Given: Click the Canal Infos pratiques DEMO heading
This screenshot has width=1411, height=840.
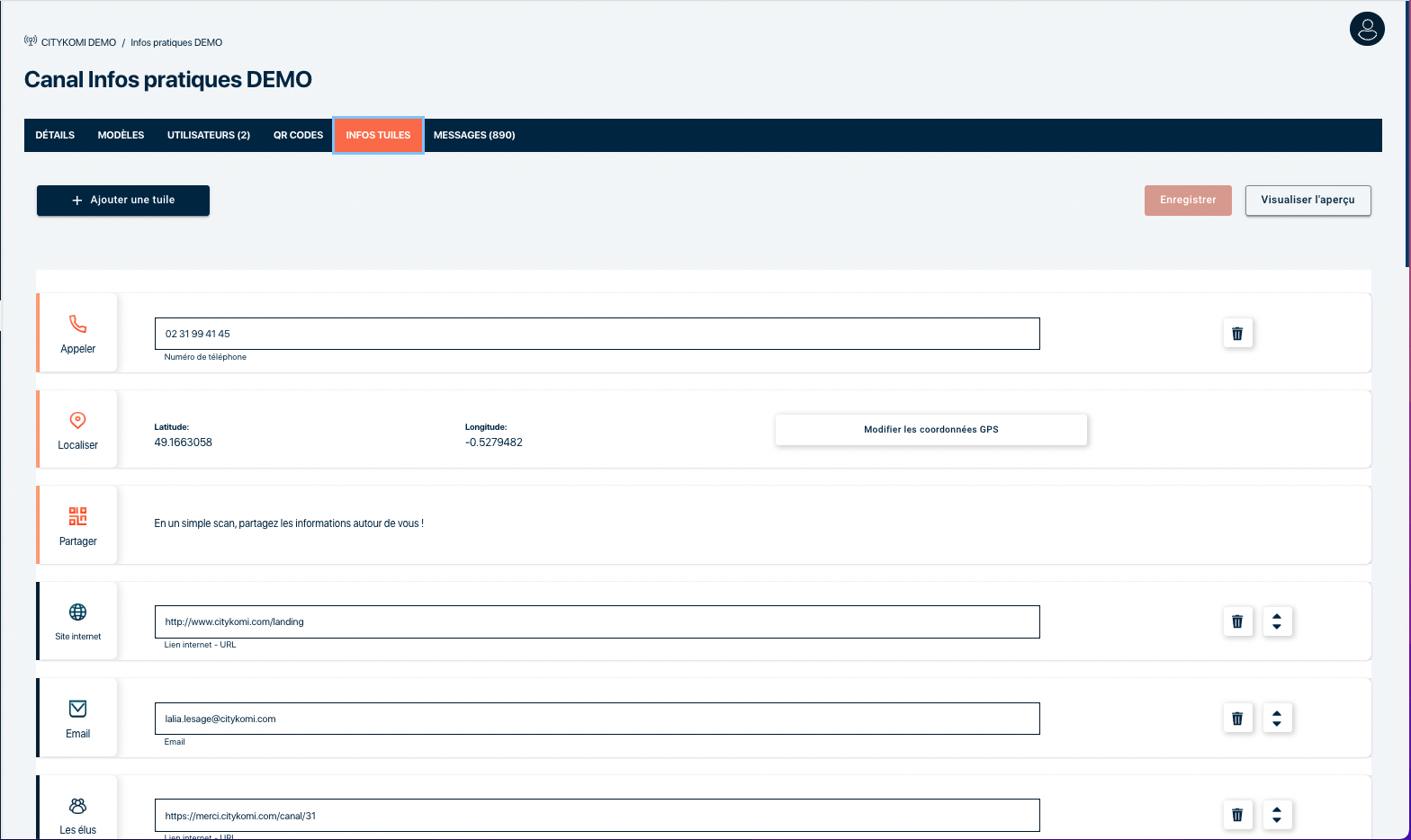Looking at the screenshot, I should pyautogui.click(x=168, y=80).
